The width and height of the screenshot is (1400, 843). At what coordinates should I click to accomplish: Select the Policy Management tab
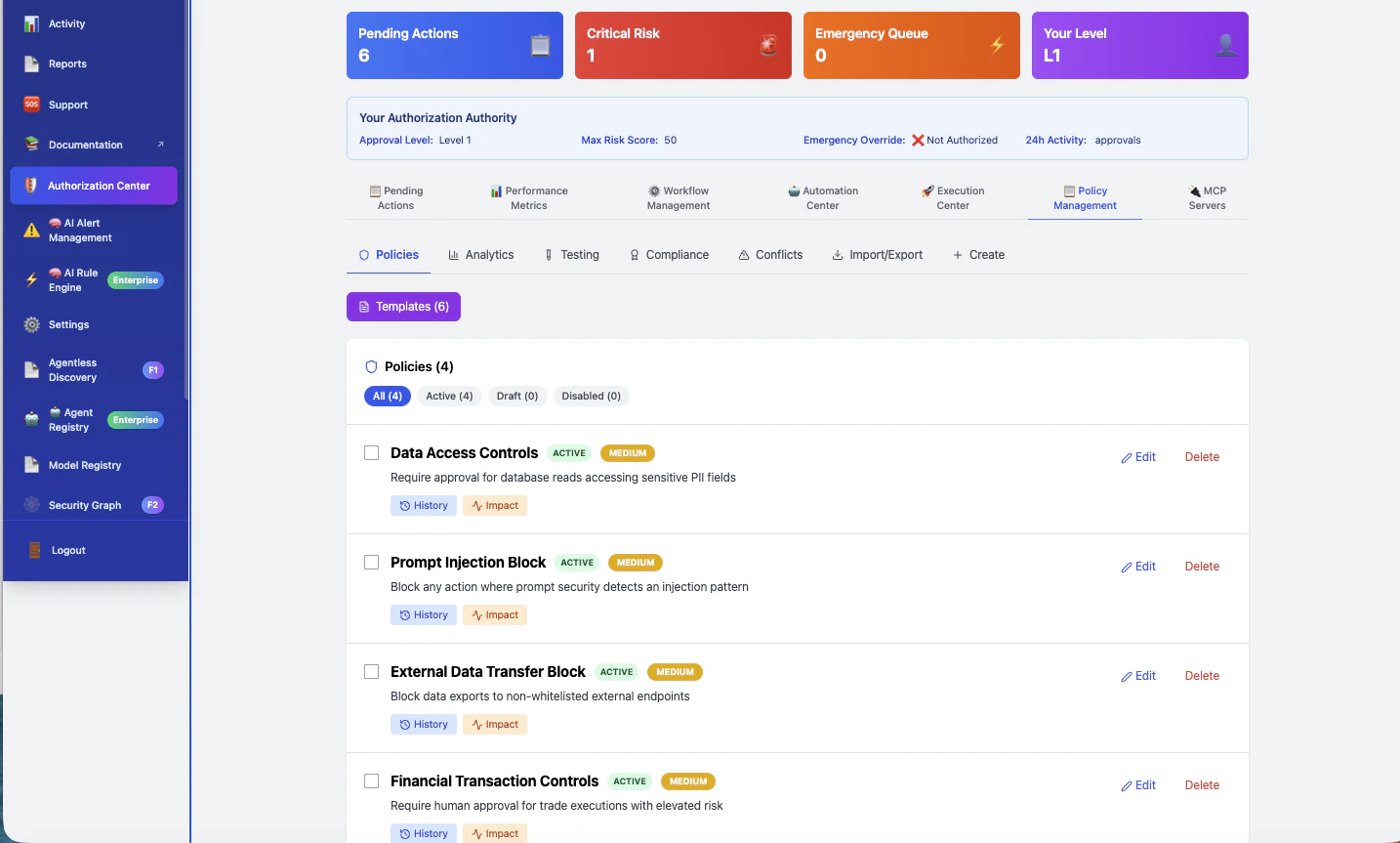[1085, 198]
